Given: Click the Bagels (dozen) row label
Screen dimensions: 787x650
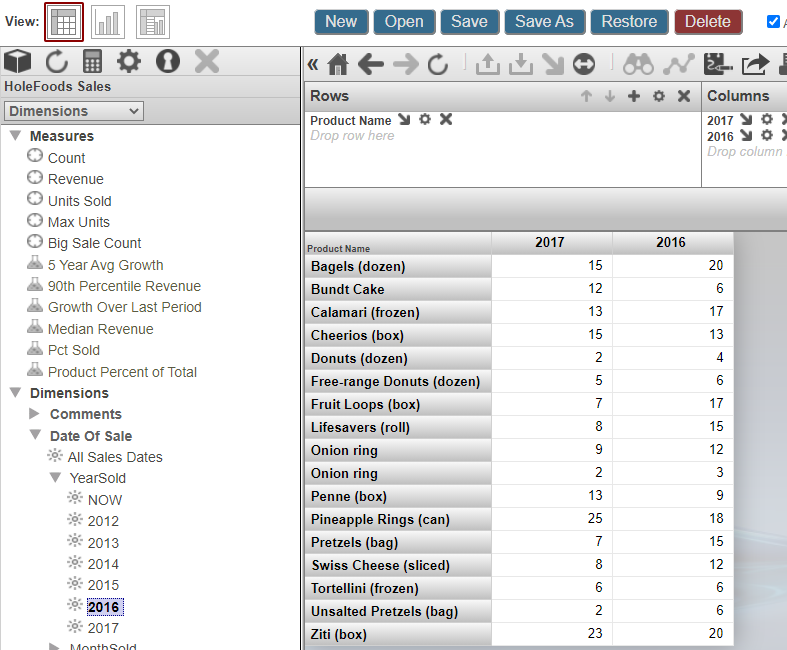Looking at the screenshot, I should (x=398, y=267).
